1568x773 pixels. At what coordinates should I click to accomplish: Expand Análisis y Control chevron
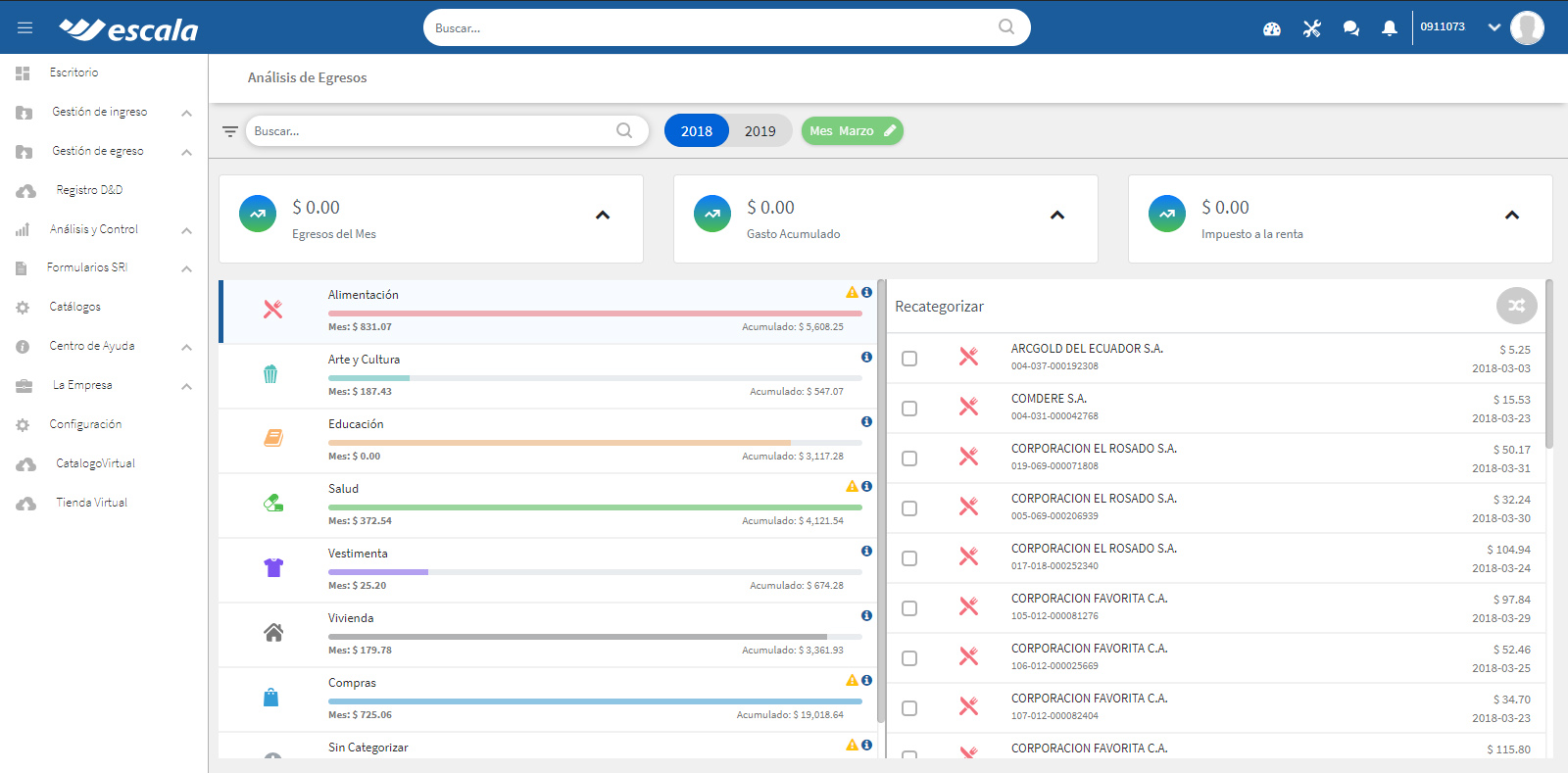click(186, 231)
